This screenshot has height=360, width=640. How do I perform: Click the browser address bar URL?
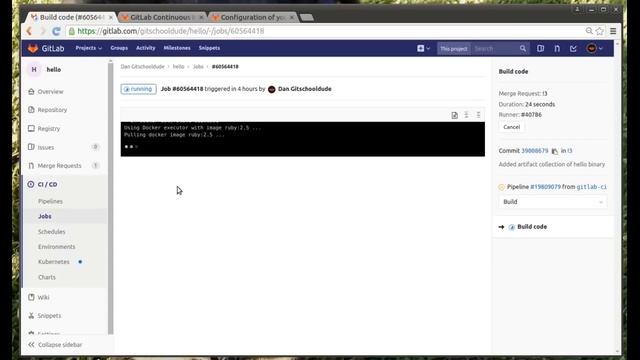point(171,31)
